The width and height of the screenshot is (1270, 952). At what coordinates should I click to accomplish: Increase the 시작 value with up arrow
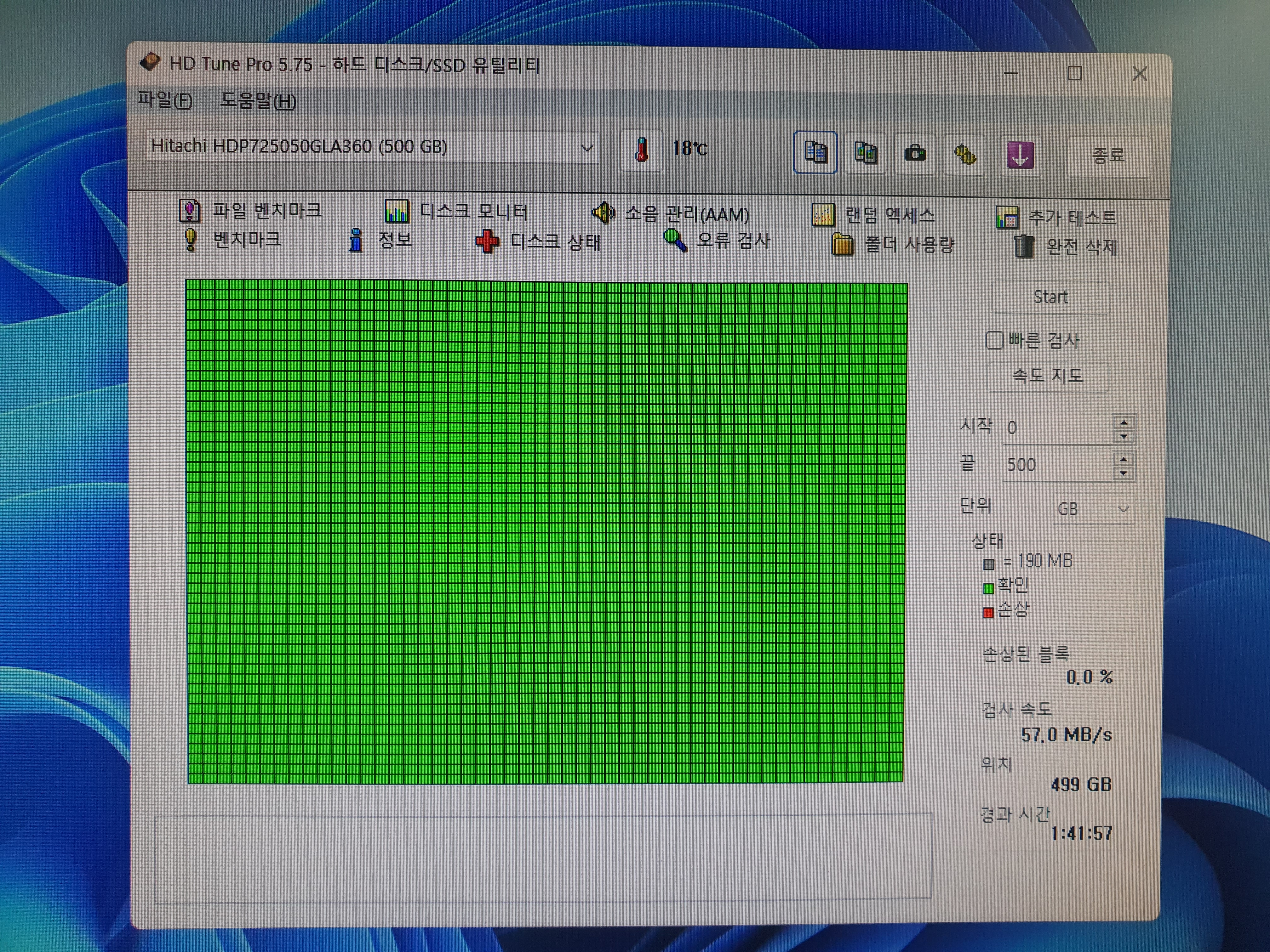[x=1124, y=422]
